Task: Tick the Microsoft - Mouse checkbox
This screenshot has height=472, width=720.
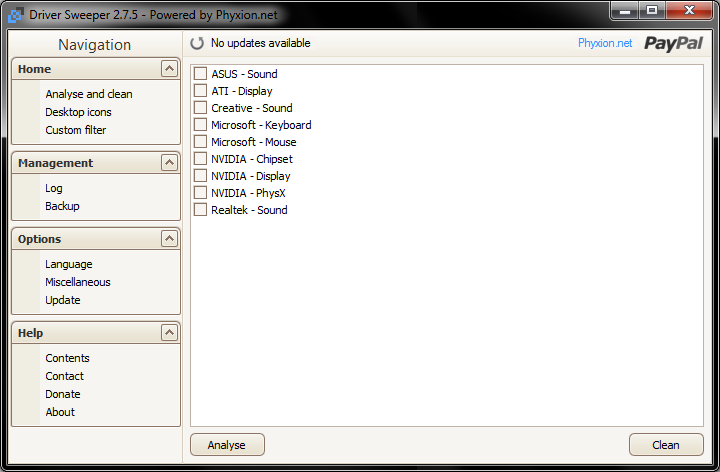Action: (200, 141)
